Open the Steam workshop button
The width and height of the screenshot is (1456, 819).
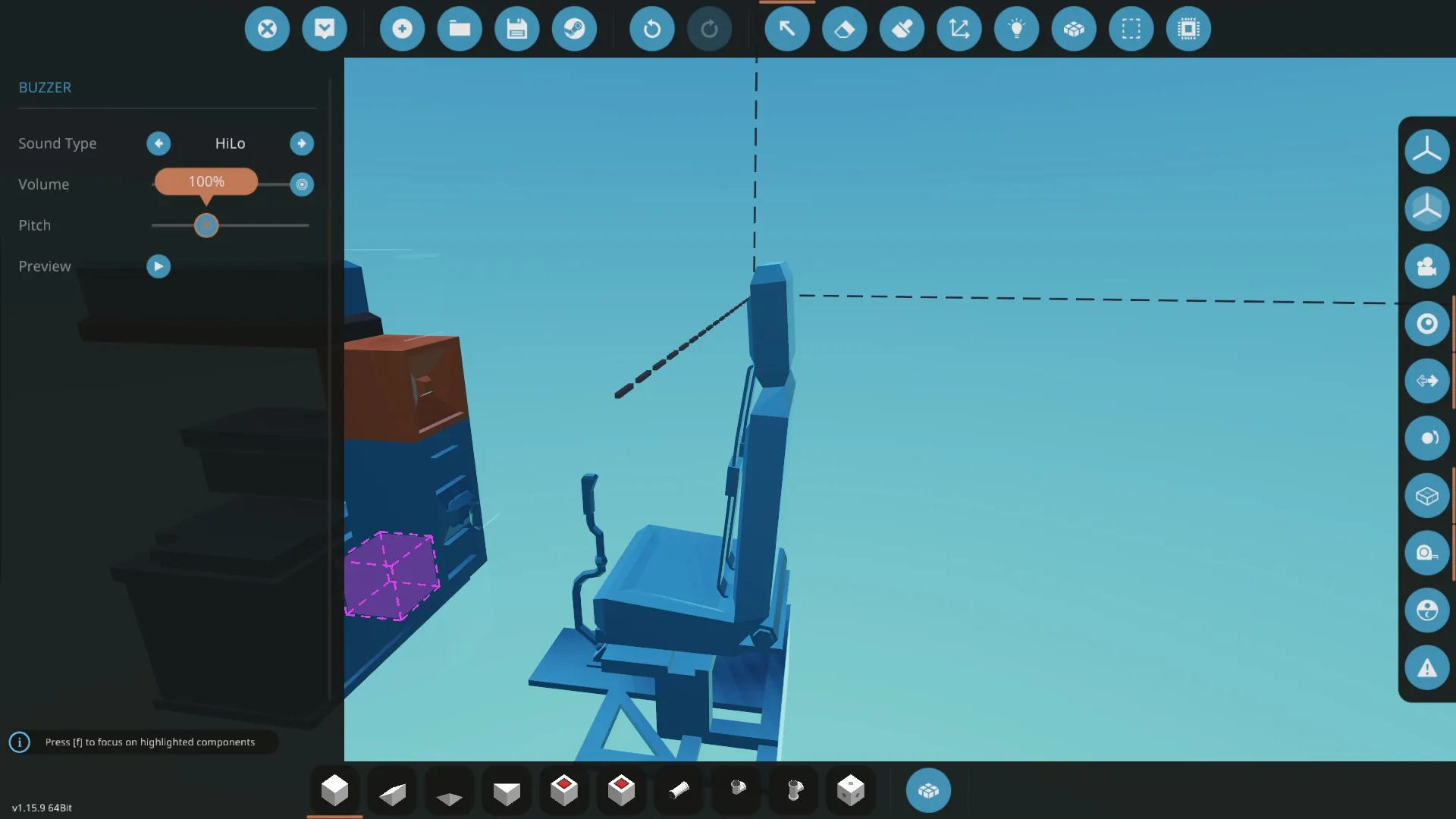click(x=574, y=29)
